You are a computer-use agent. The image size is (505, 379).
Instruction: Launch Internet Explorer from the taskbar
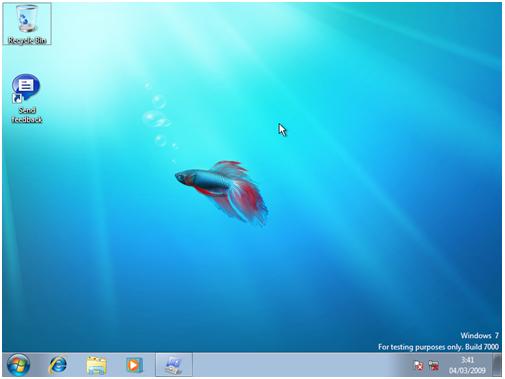[58, 365]
